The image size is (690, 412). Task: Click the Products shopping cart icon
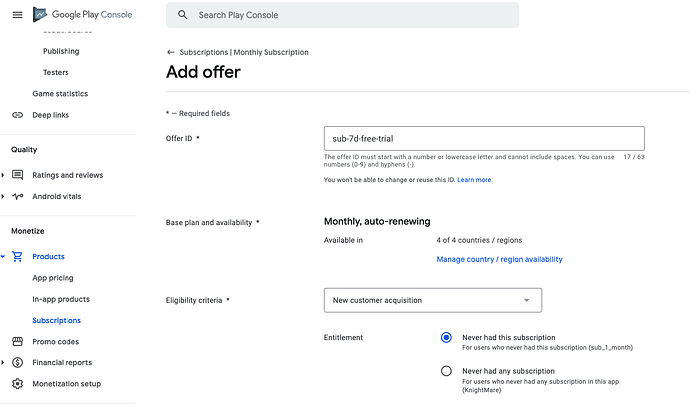17,256
